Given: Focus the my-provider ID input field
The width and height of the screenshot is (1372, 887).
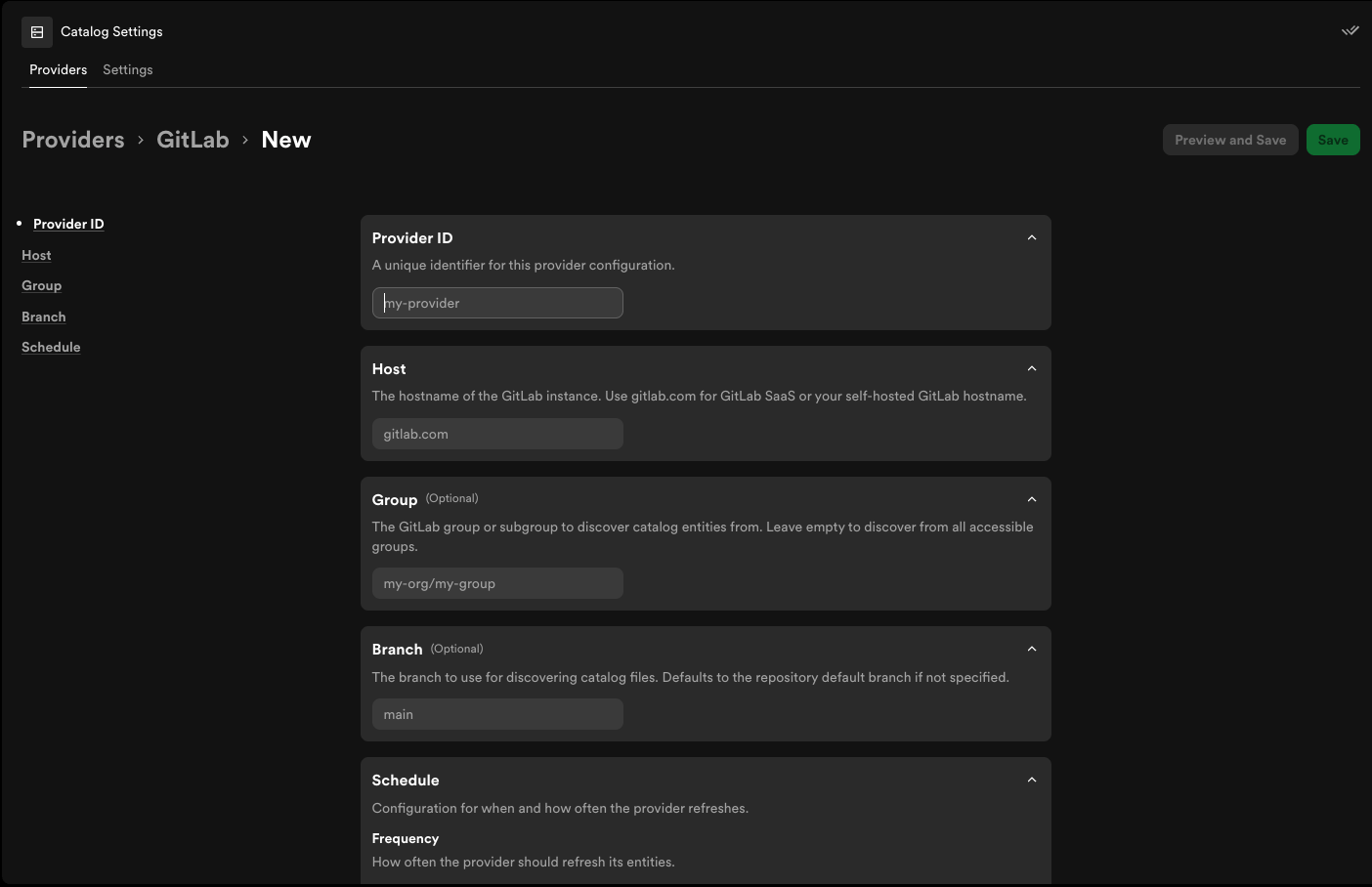Looking at the screenshot, I should 497,303.
